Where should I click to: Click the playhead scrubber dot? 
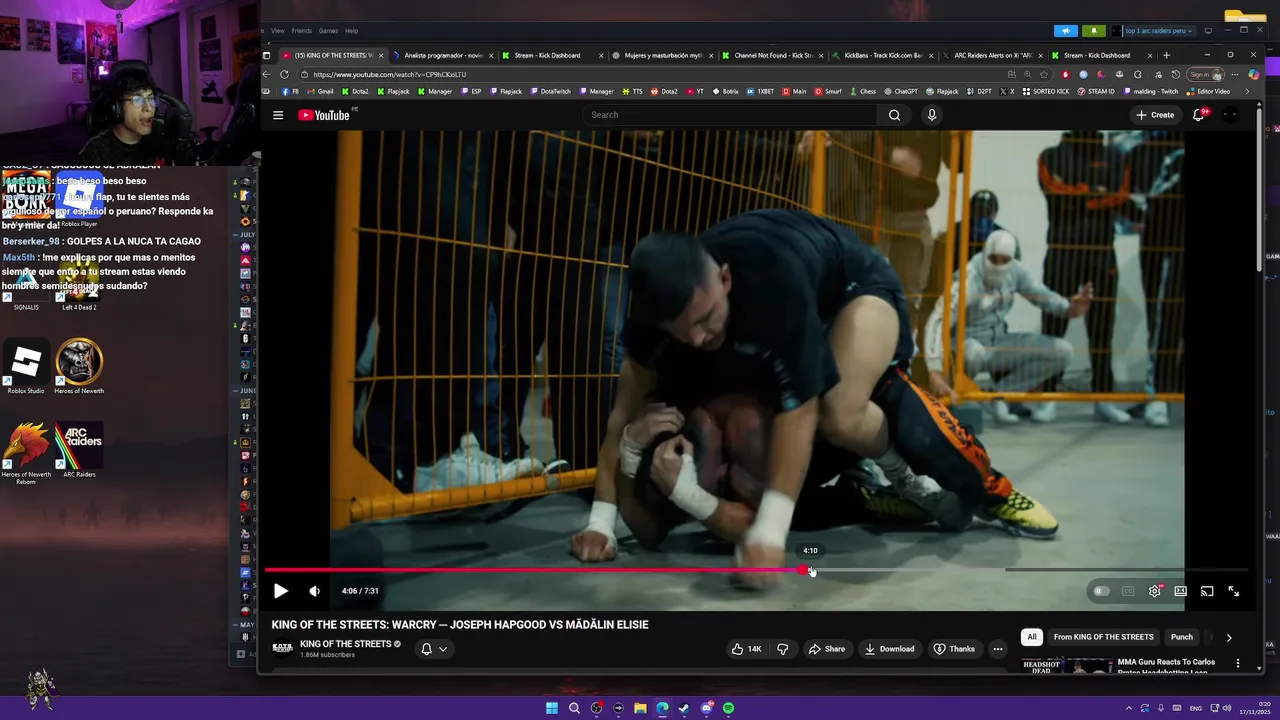(803, 570)
